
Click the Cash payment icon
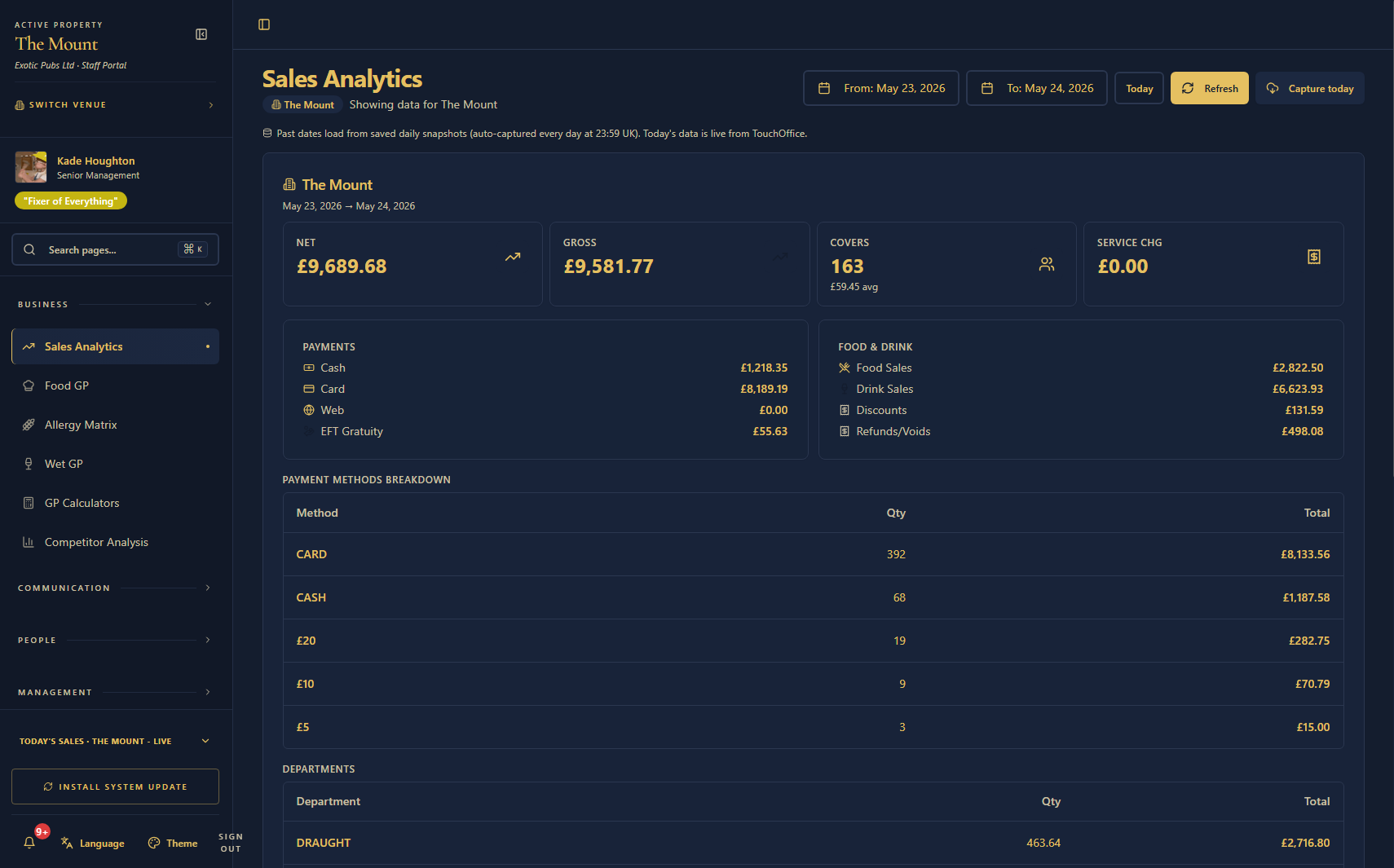(x=309, y=368)
